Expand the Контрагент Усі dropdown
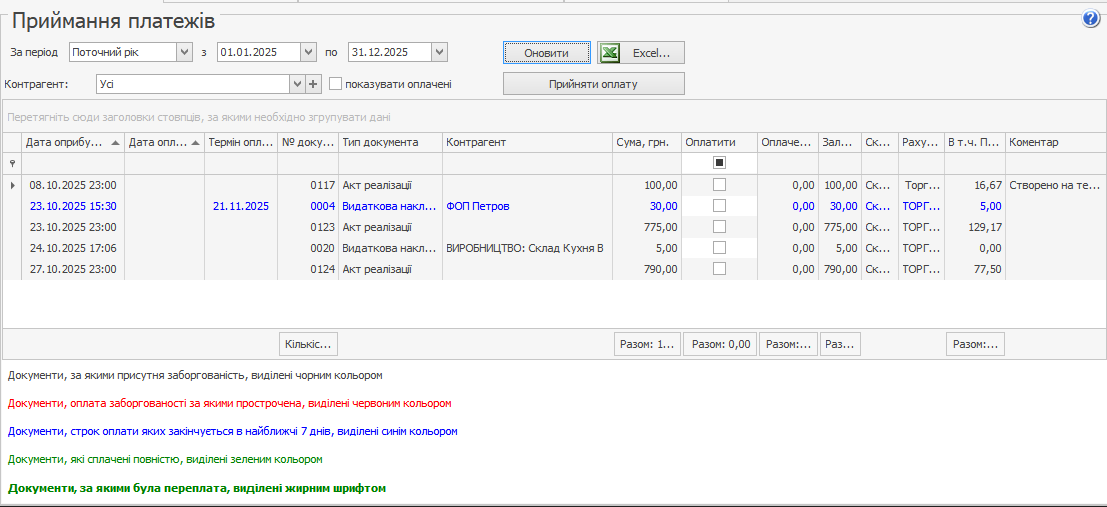Screen dimensions: 1107x507 (296, 84)
